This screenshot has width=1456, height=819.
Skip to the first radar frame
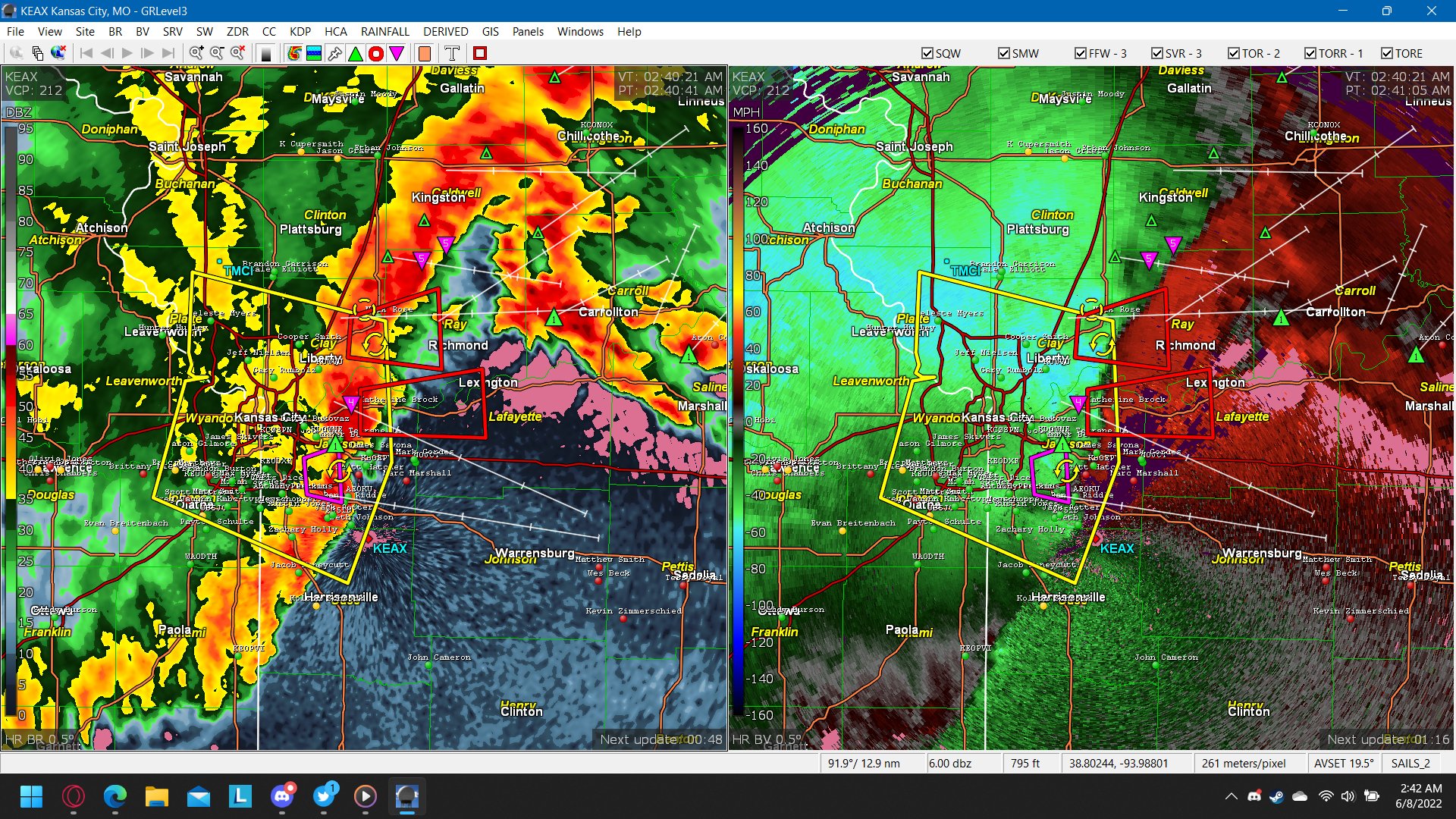(x=87, y=53)
